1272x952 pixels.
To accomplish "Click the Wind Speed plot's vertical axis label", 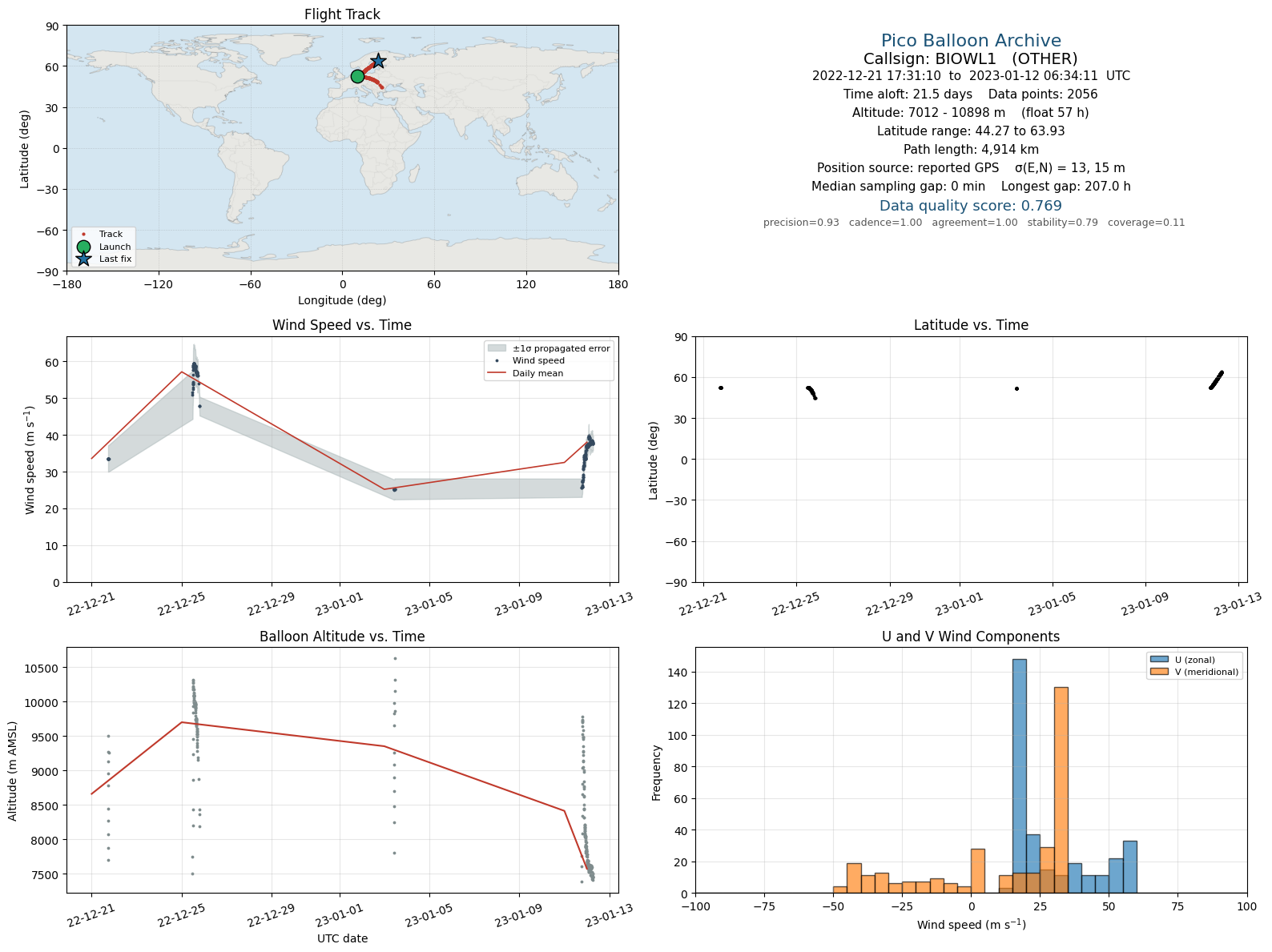I will click(30, 460).
